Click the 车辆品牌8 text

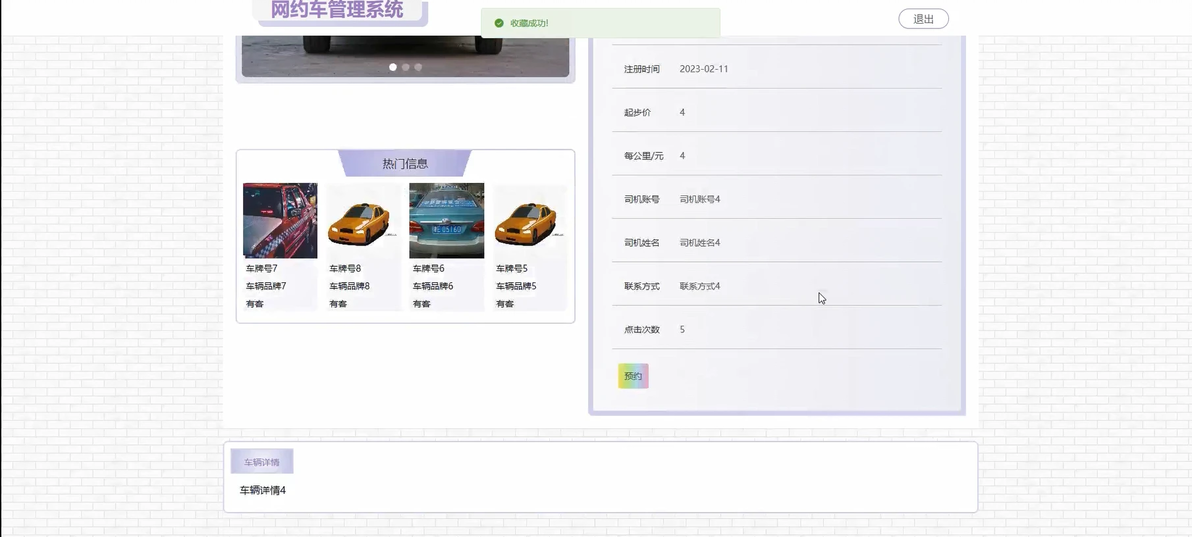[x=350, y=286]
